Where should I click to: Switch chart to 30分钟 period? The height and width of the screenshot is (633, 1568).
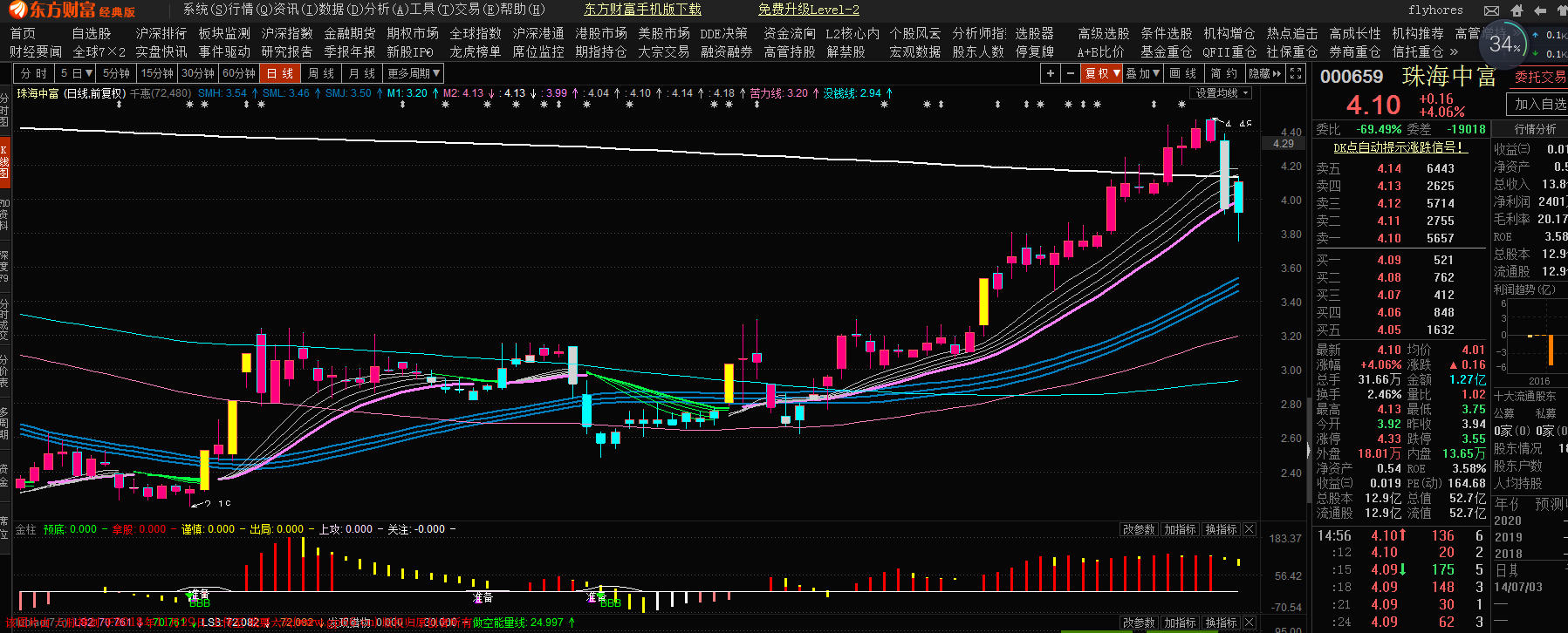tap(198, 73)
